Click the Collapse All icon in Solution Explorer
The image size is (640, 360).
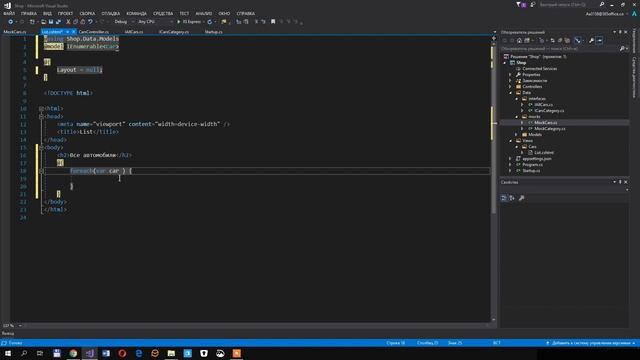tap(560, 40)
